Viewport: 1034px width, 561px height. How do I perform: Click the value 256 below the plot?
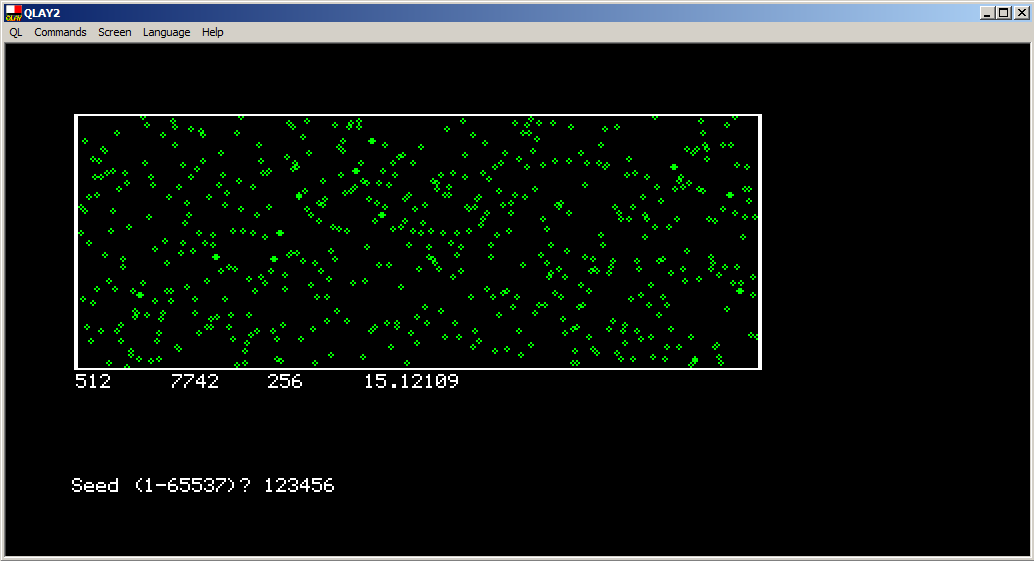click(285, 381)
